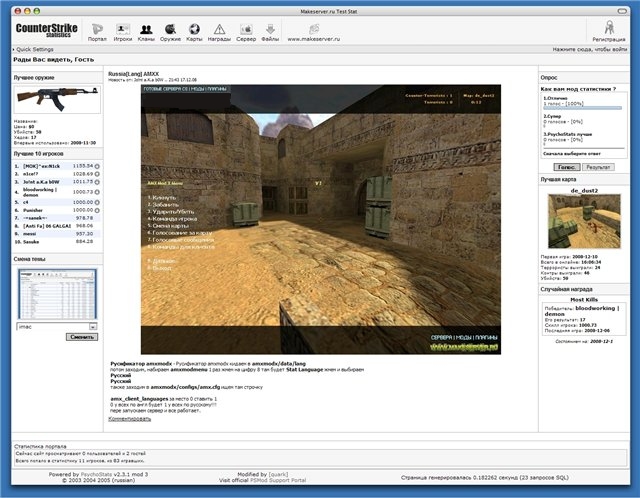Screen dimensions: 640x498
Task: Open player Jo!nt a.K.a b0W profile
Action: 41,182
